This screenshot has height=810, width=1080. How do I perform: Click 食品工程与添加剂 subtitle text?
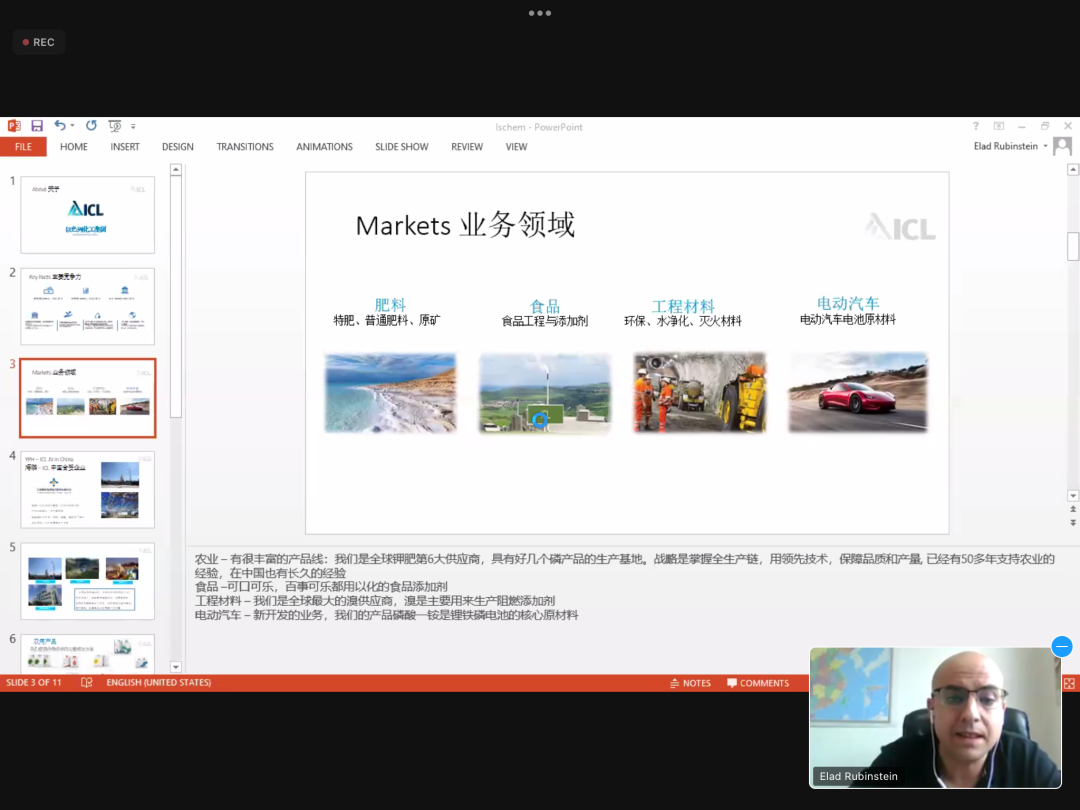point(544,321)
